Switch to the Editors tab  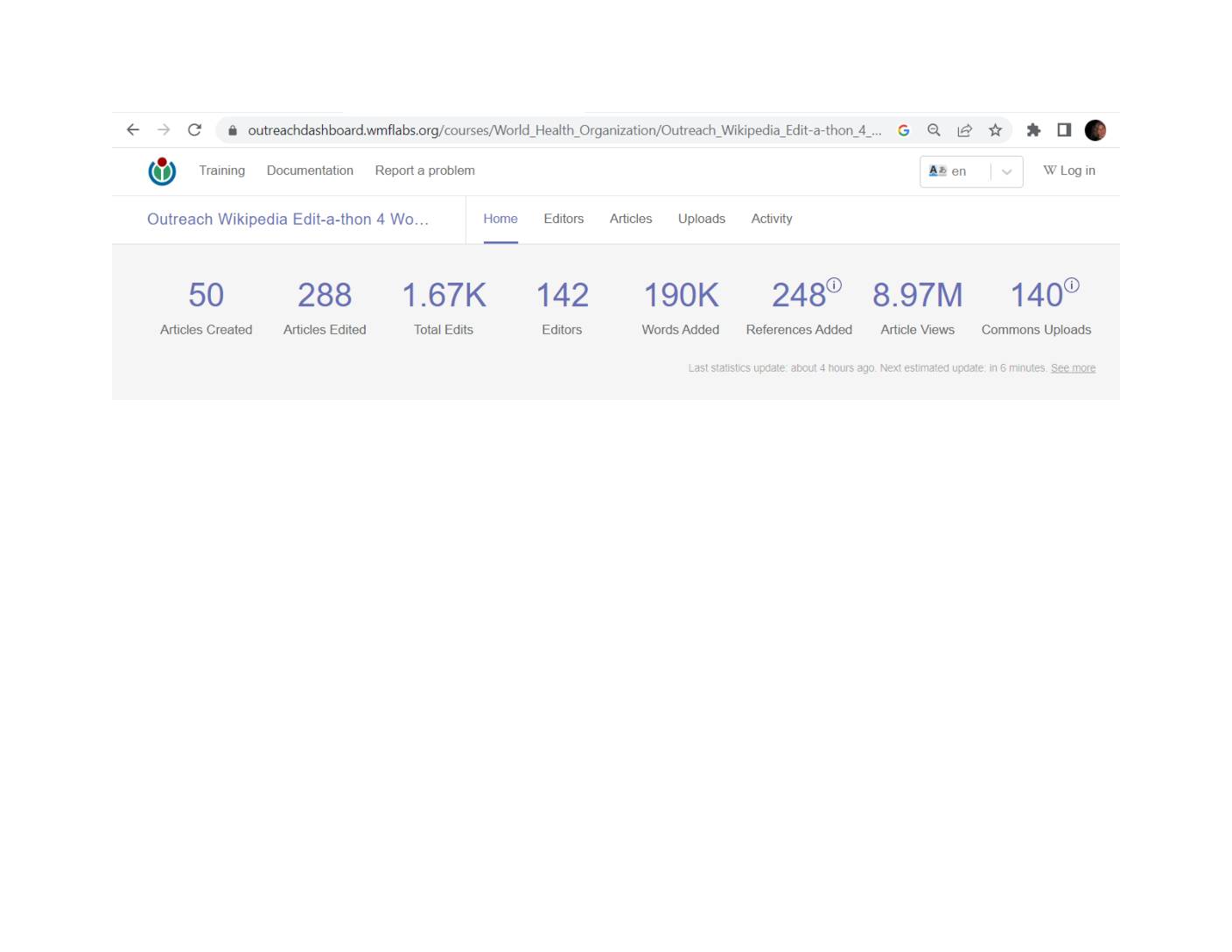(x=563, y=219)
